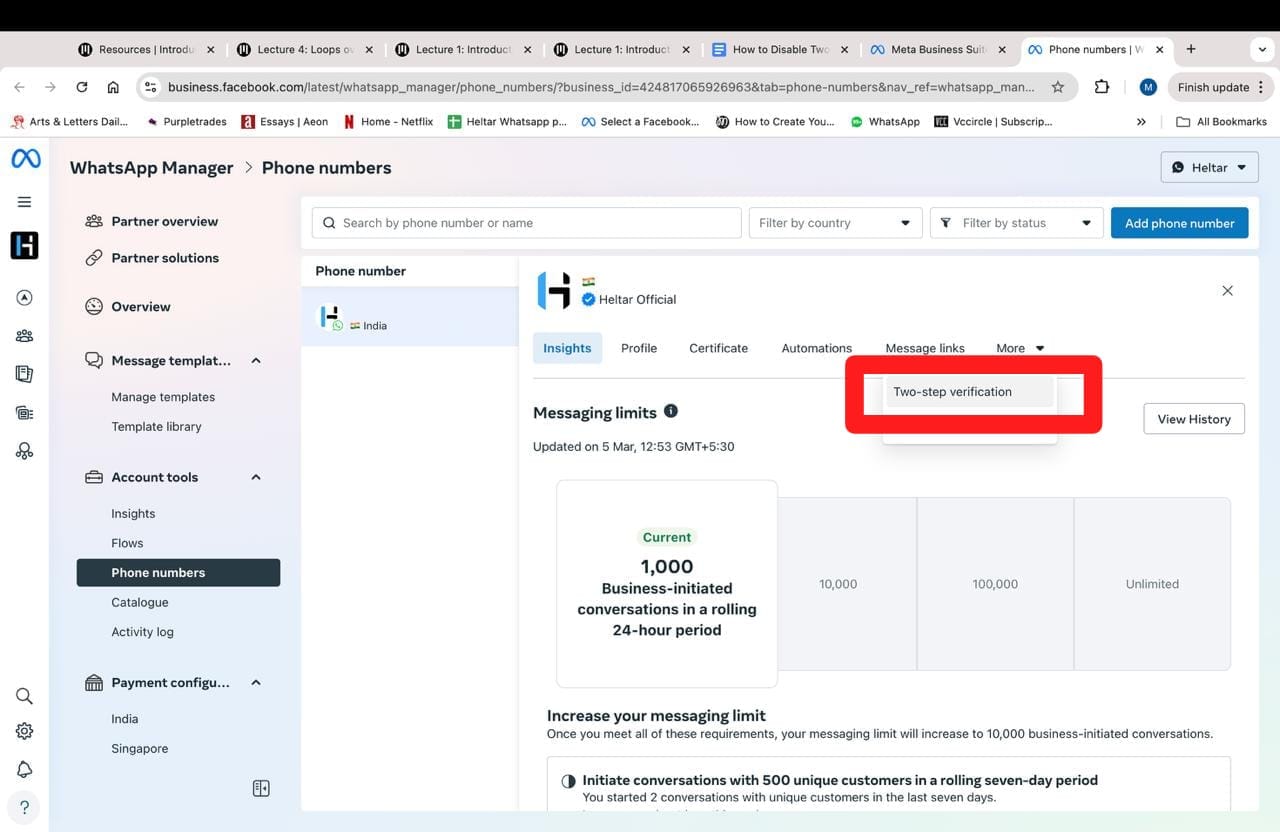Open Manage templates in sidebar
The width and height of the screenshot is (1280, 832).
pos(163,397)
